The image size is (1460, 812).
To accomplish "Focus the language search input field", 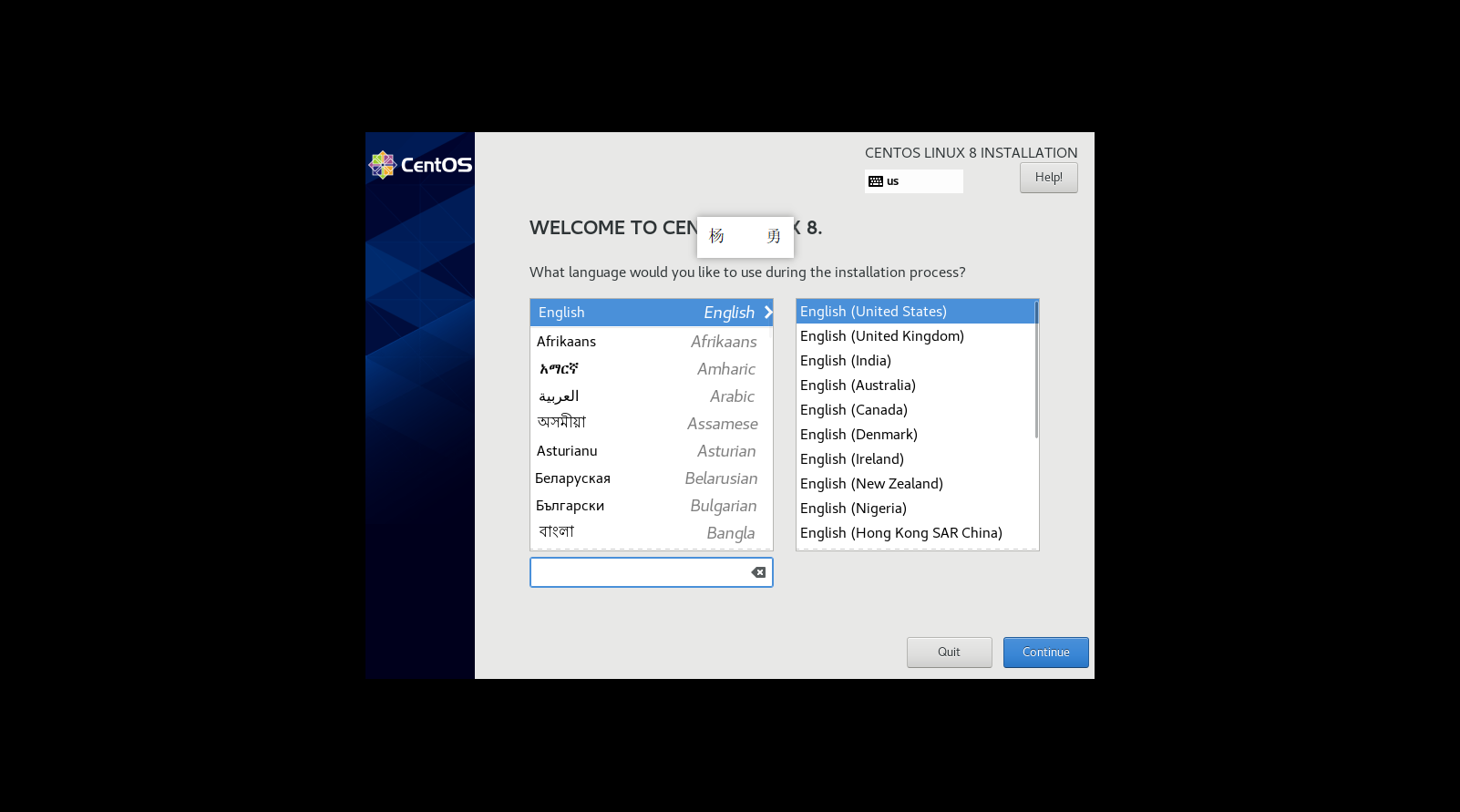I will [651, 572].
